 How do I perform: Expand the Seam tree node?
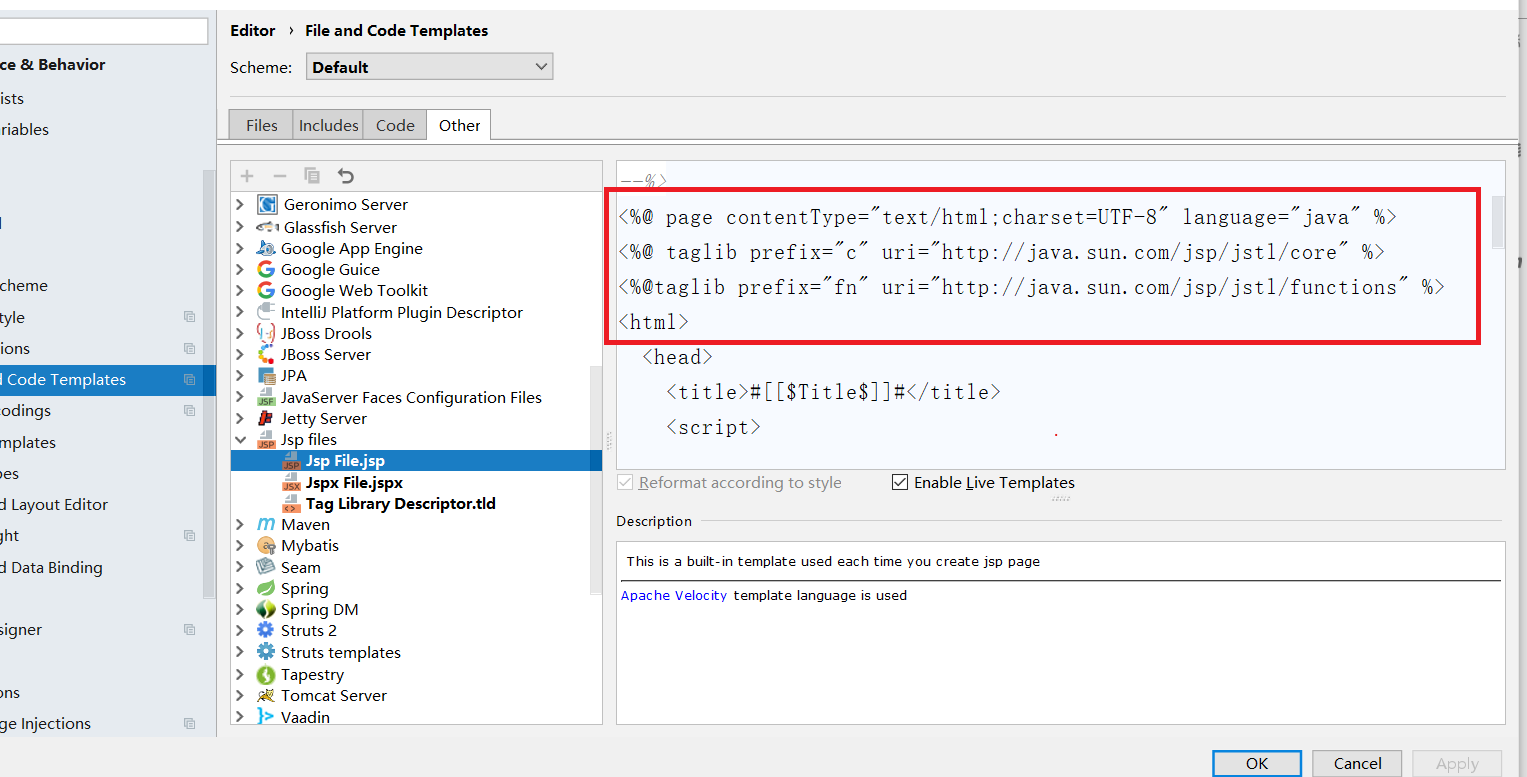pyautogui.click(x=240, y=567)
